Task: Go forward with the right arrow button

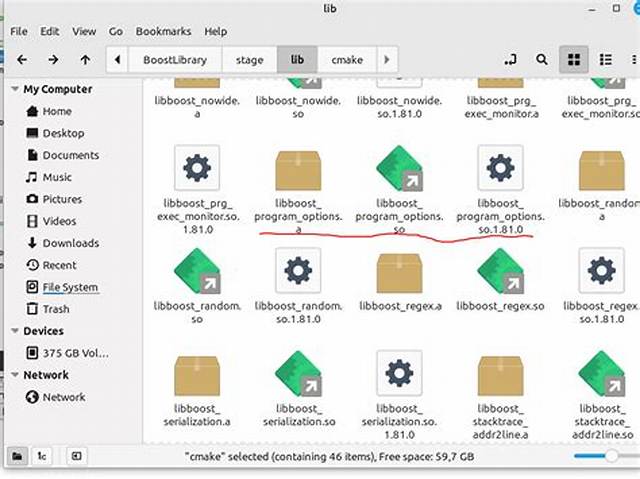Action: 53,60
